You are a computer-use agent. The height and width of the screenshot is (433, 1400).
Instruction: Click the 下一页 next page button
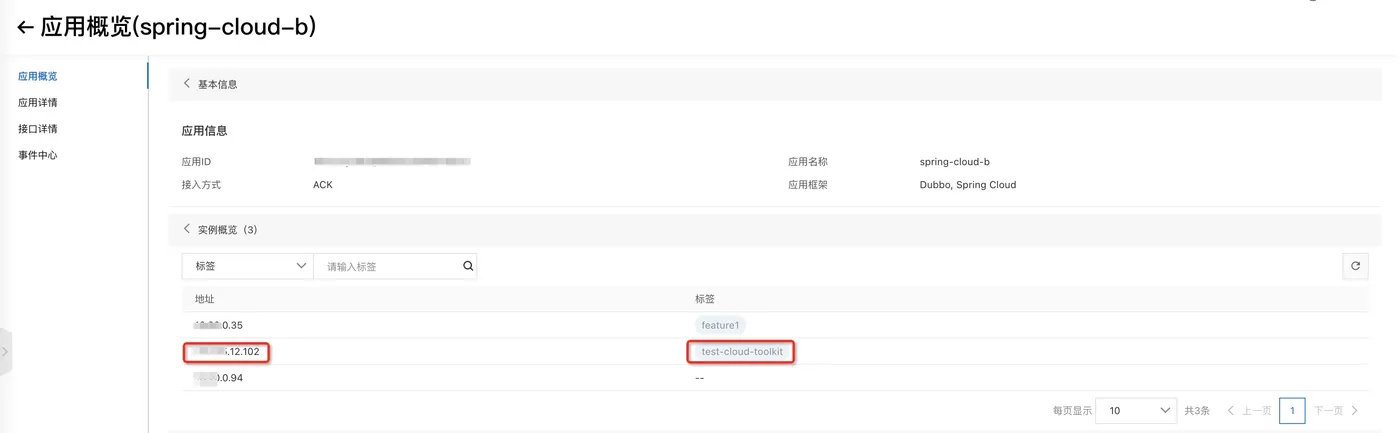[1336, 410]
